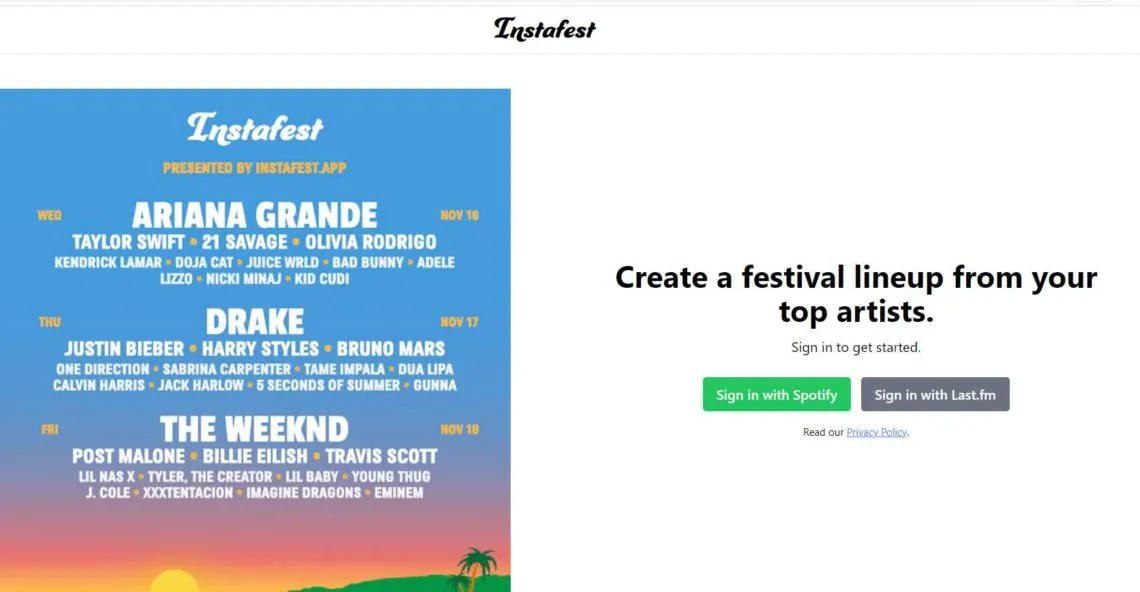Click the NOV 16 date label
1140x592 pixels.
pyautogui.click(x=459, y=215)
